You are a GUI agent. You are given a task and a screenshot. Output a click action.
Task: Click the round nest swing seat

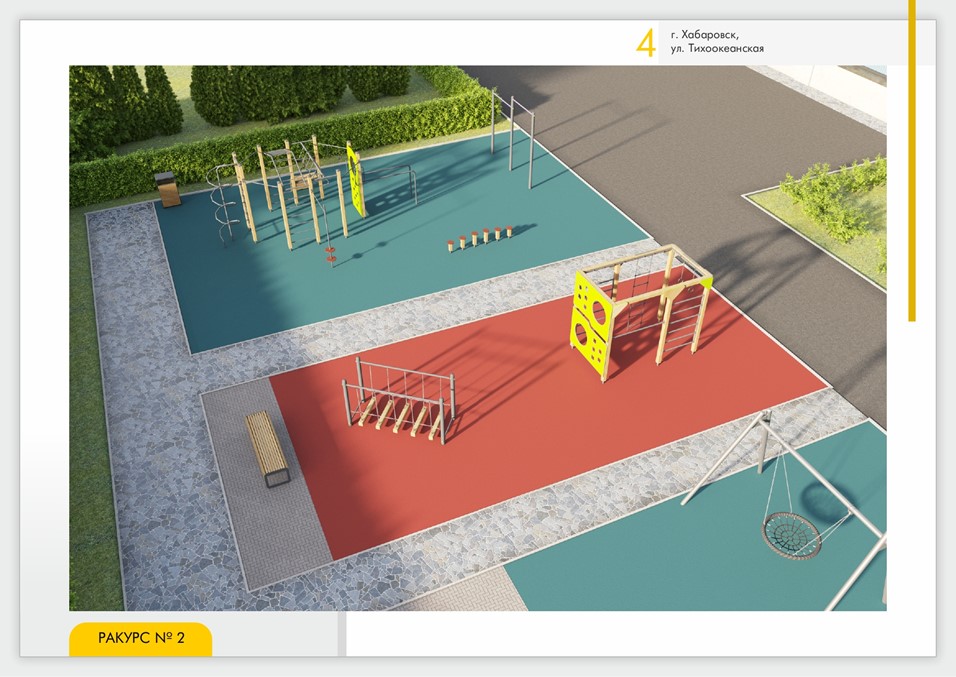tap(792, 535)
